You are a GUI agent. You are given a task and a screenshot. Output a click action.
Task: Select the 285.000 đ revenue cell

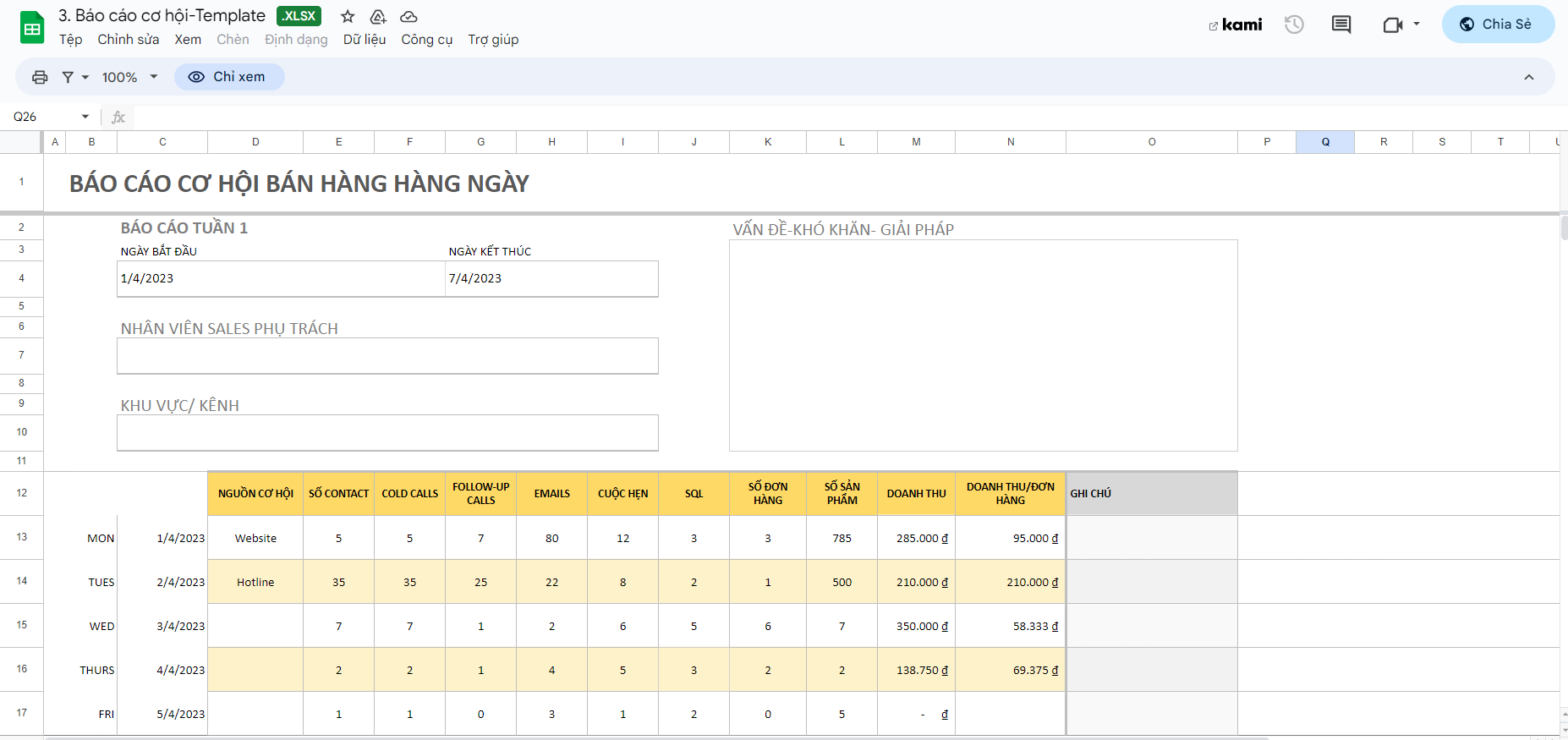[x=916, y=538]
